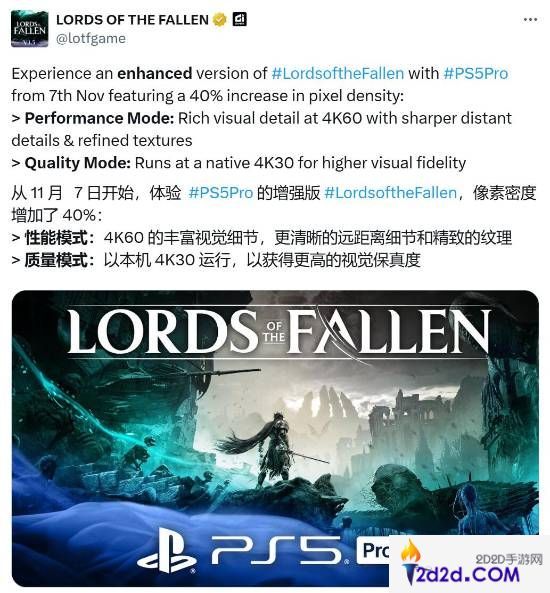Follow the #PS5Pro hashtag in the Chinese translation

(221, 193)
